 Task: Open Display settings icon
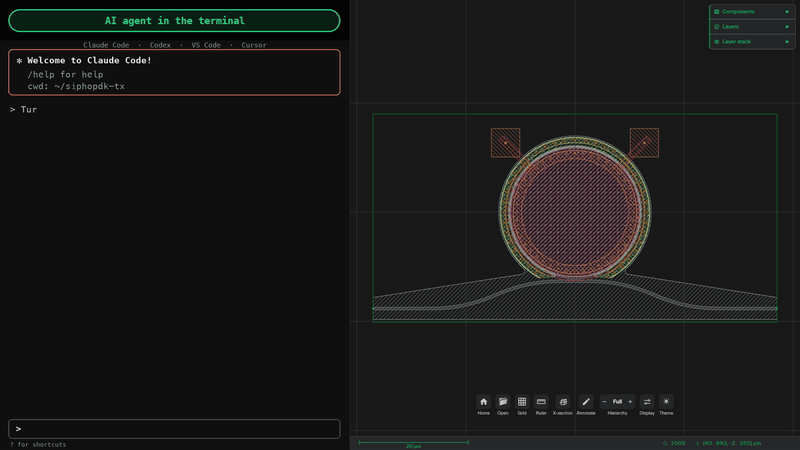coord(647,402)
